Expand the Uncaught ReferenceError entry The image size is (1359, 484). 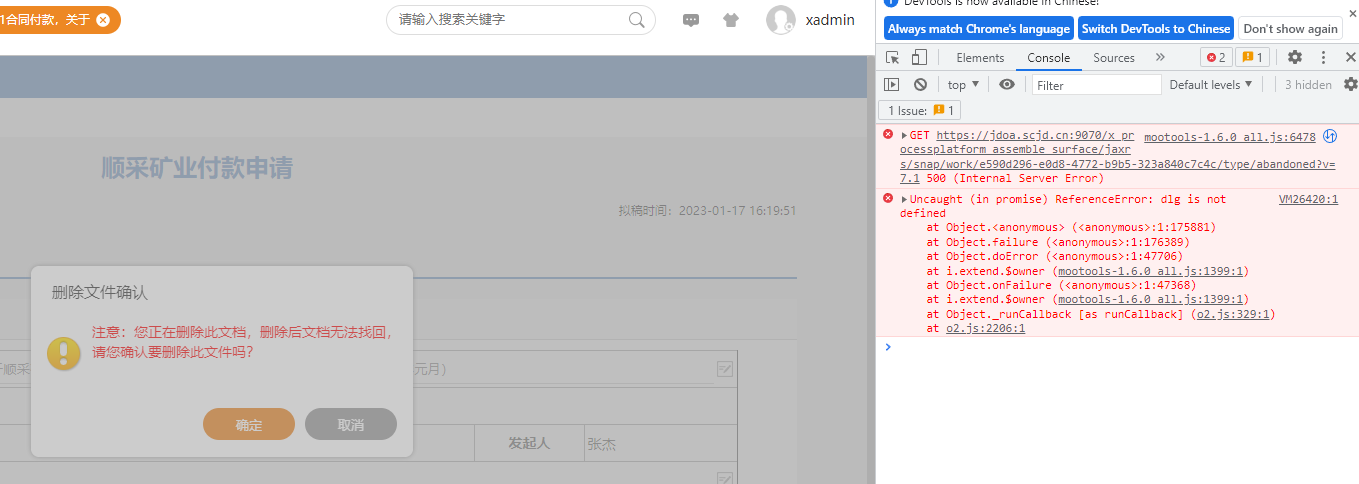904,199
